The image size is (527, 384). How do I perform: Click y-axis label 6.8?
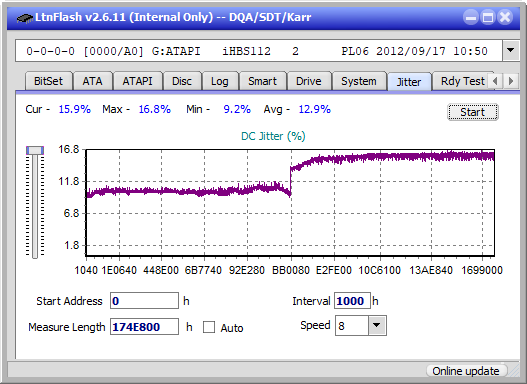click(x=71, y=213)
